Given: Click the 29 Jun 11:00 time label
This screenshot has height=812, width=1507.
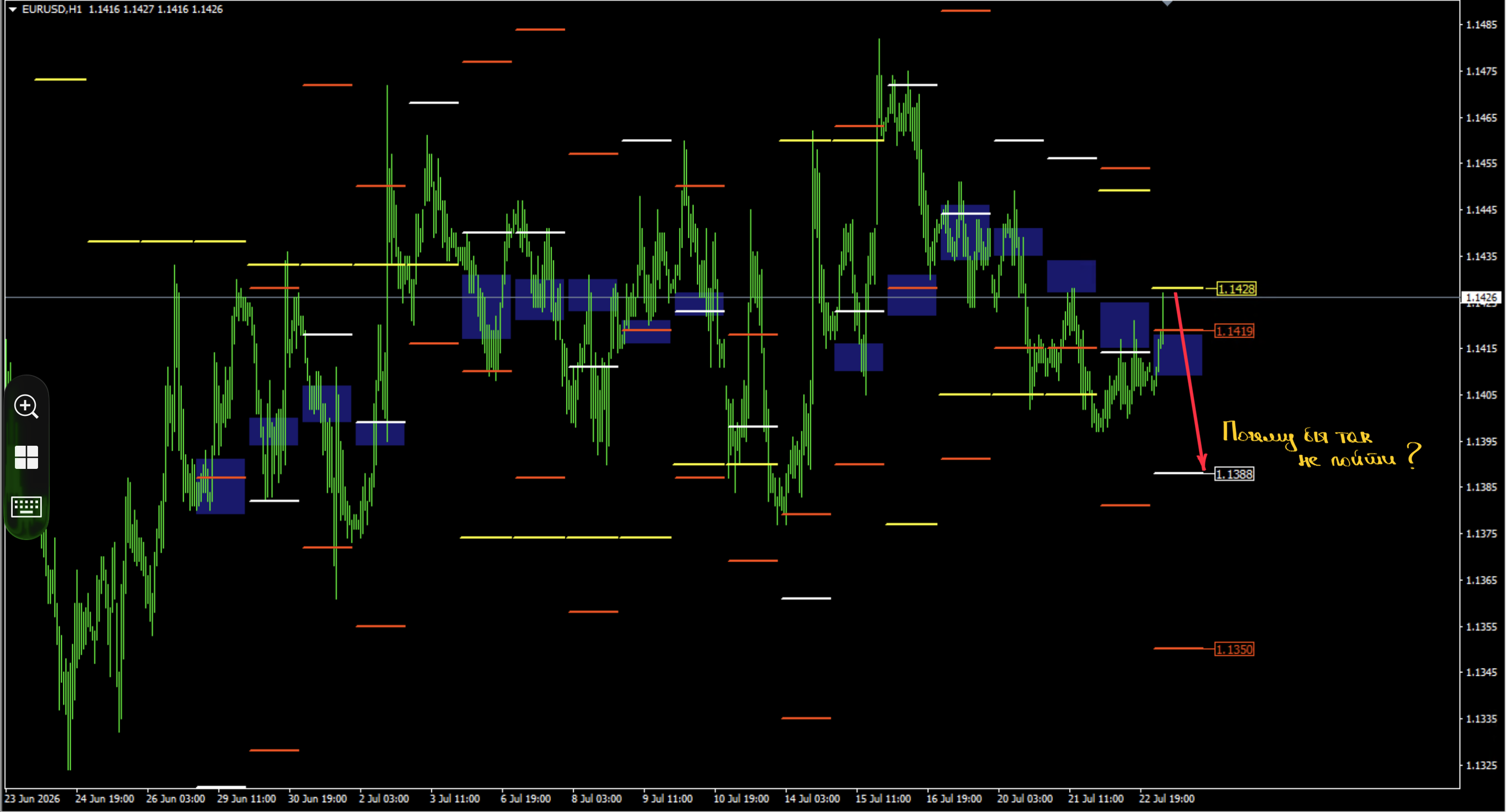Looking at the screenshot, I should (246, 799).
